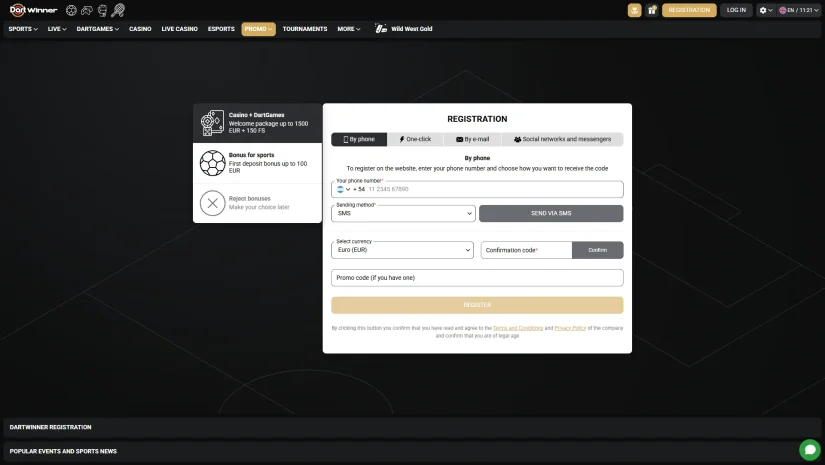The image size is (825, 465).
Task: Focus the Confirmation code field
Action: click(526, 250)
